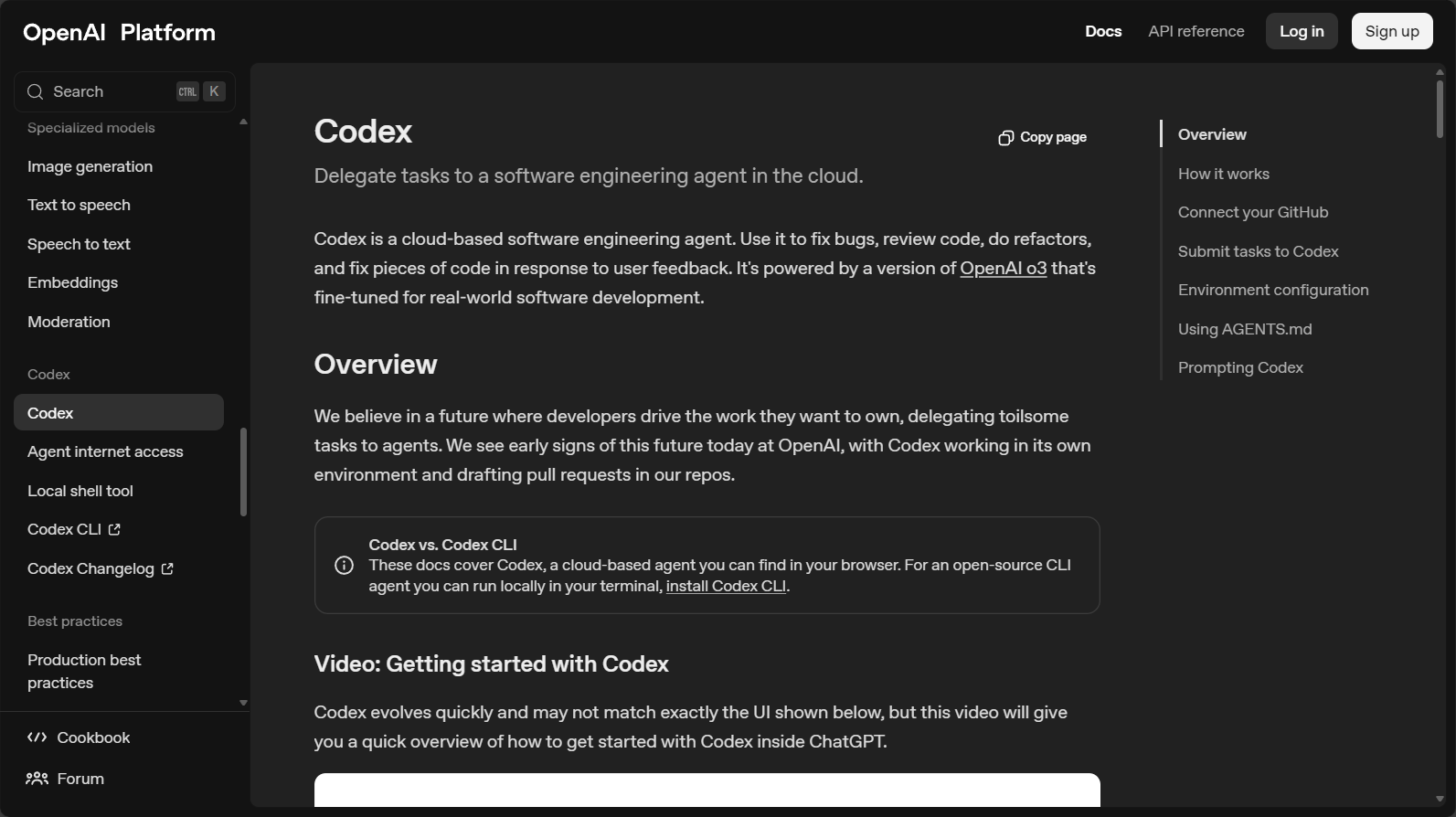Click the 'Best practices' section label
This screenshot has height=817, width=1456.
point(75,621)
